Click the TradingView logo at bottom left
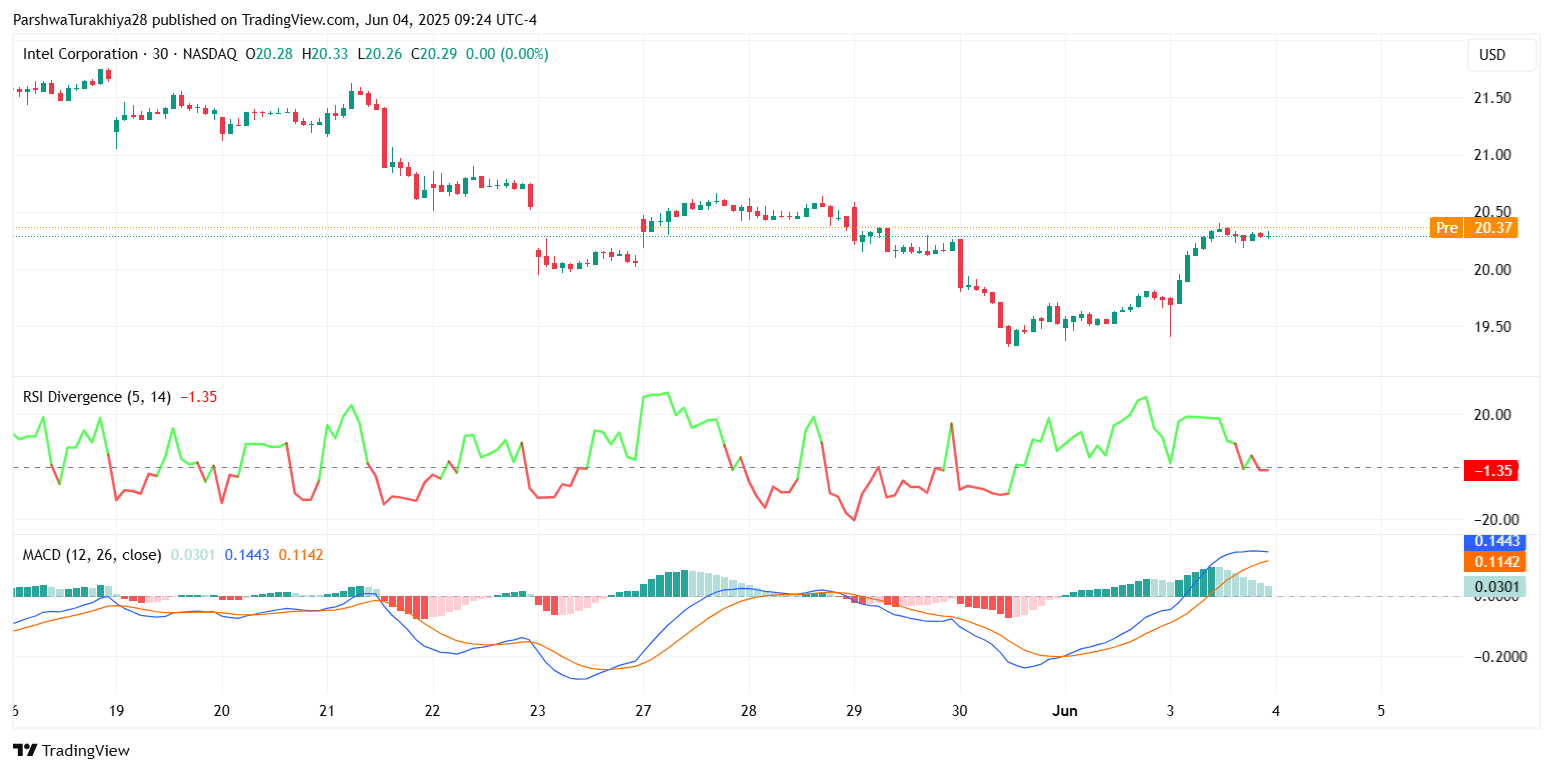The width and height of the screenshot is (1553, 772). point(71,750)
